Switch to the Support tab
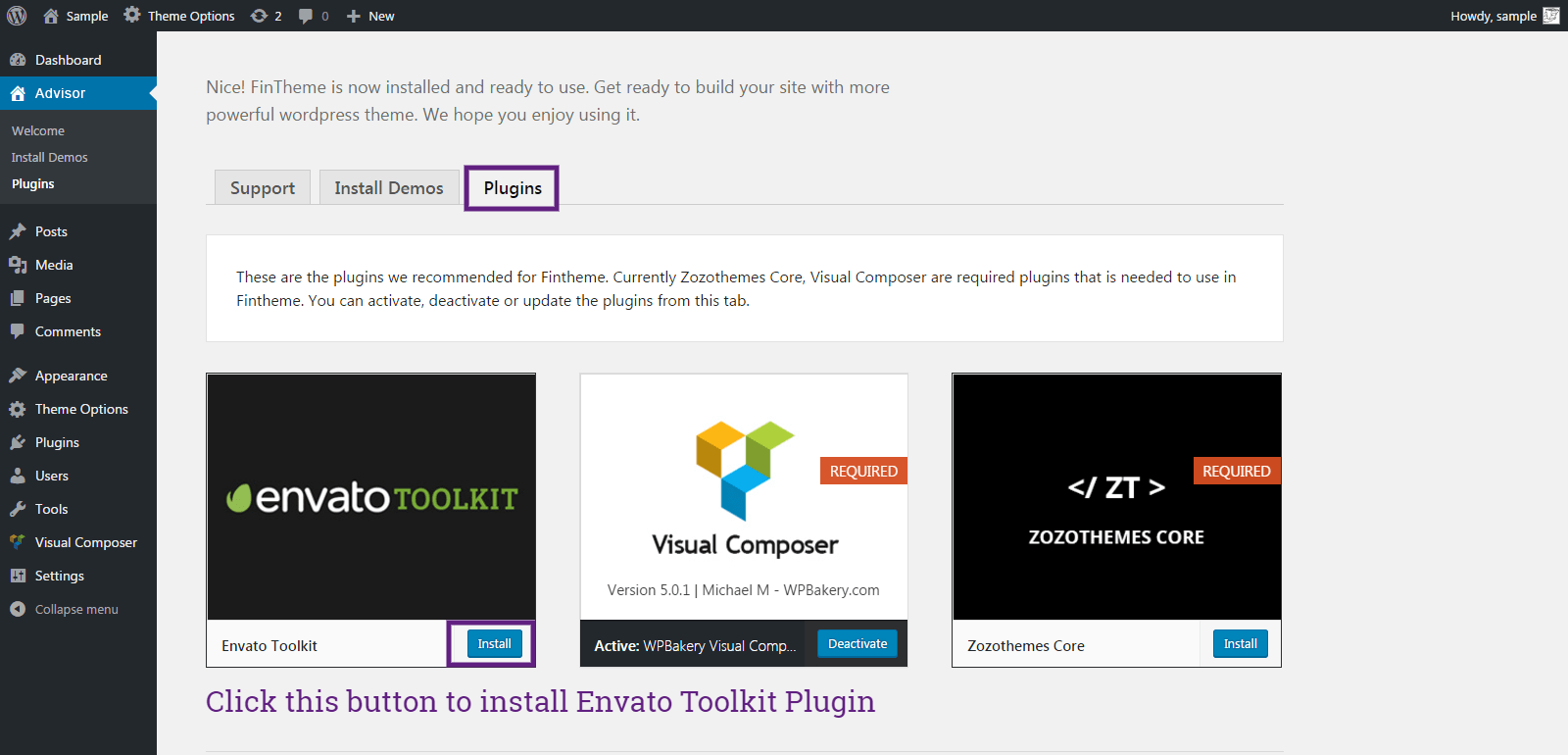The image size is (1568, 755). click(263, 187)
